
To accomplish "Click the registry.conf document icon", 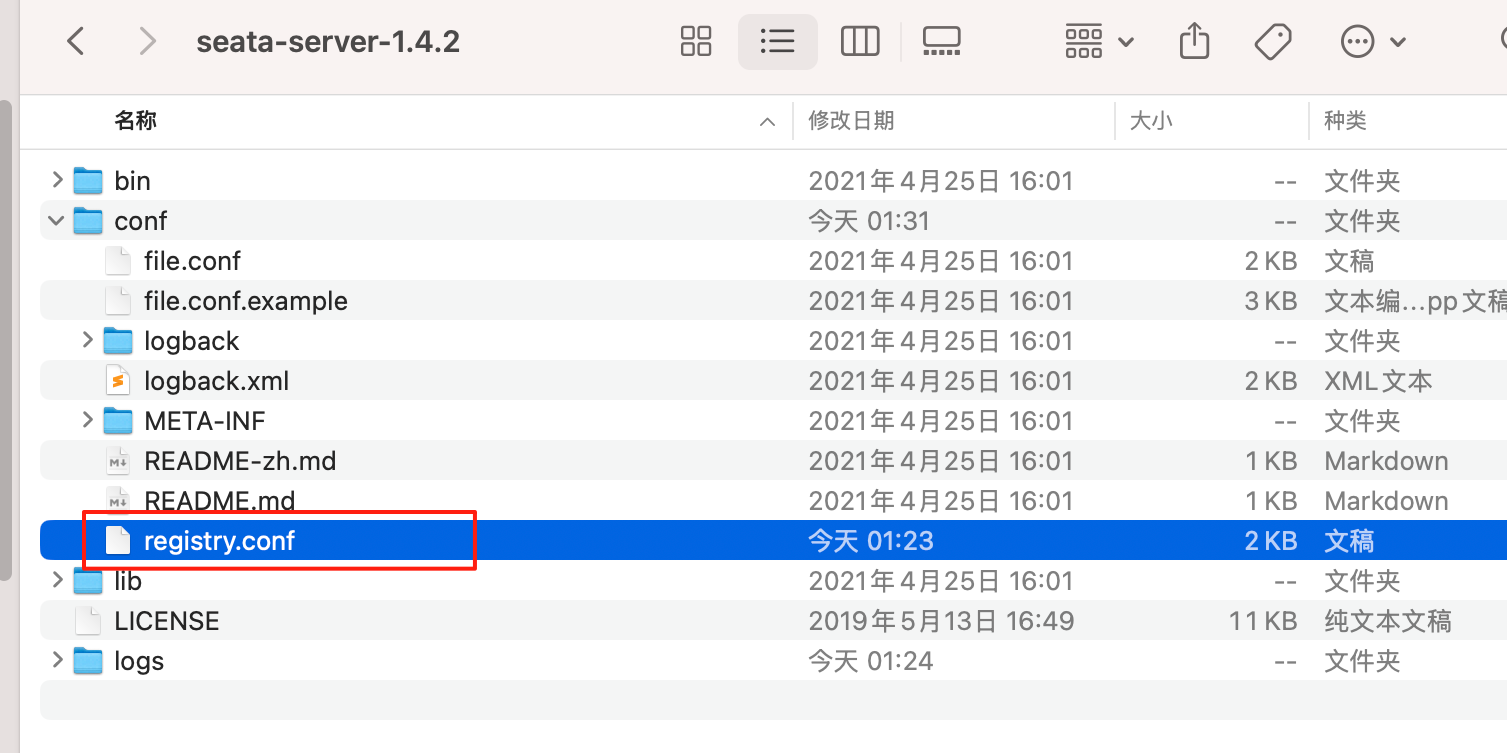I will 118,541.
